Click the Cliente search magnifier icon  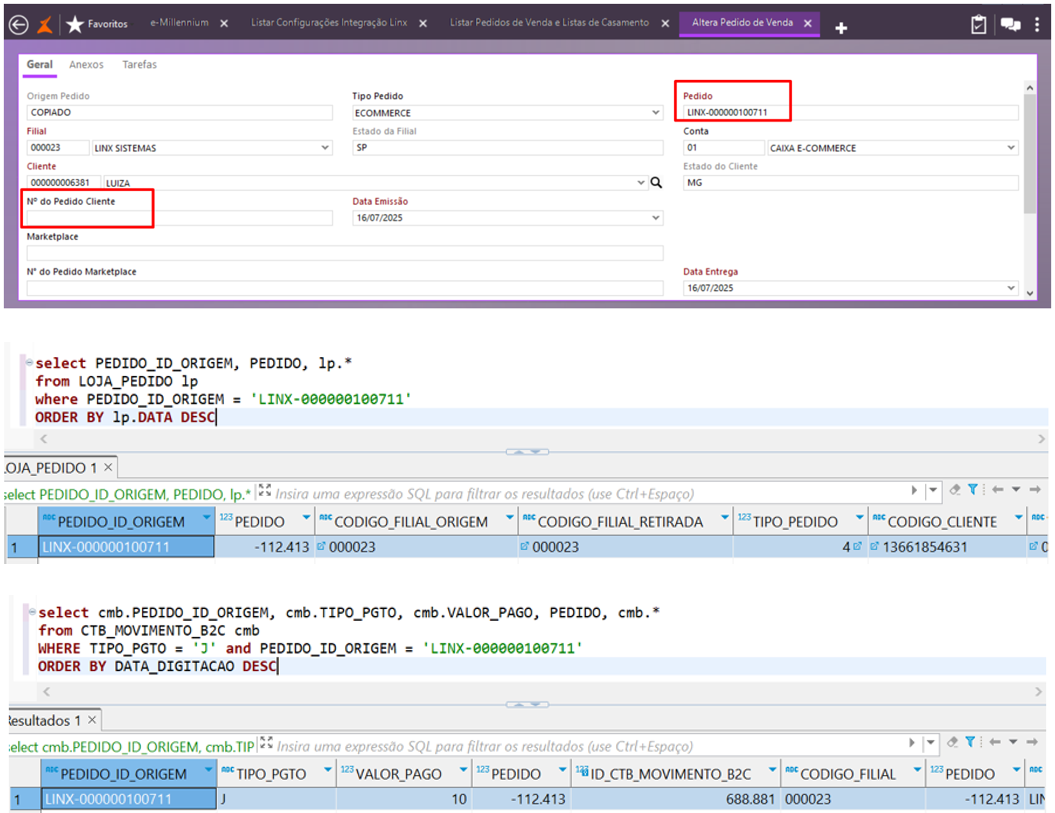tap(656, 182)
